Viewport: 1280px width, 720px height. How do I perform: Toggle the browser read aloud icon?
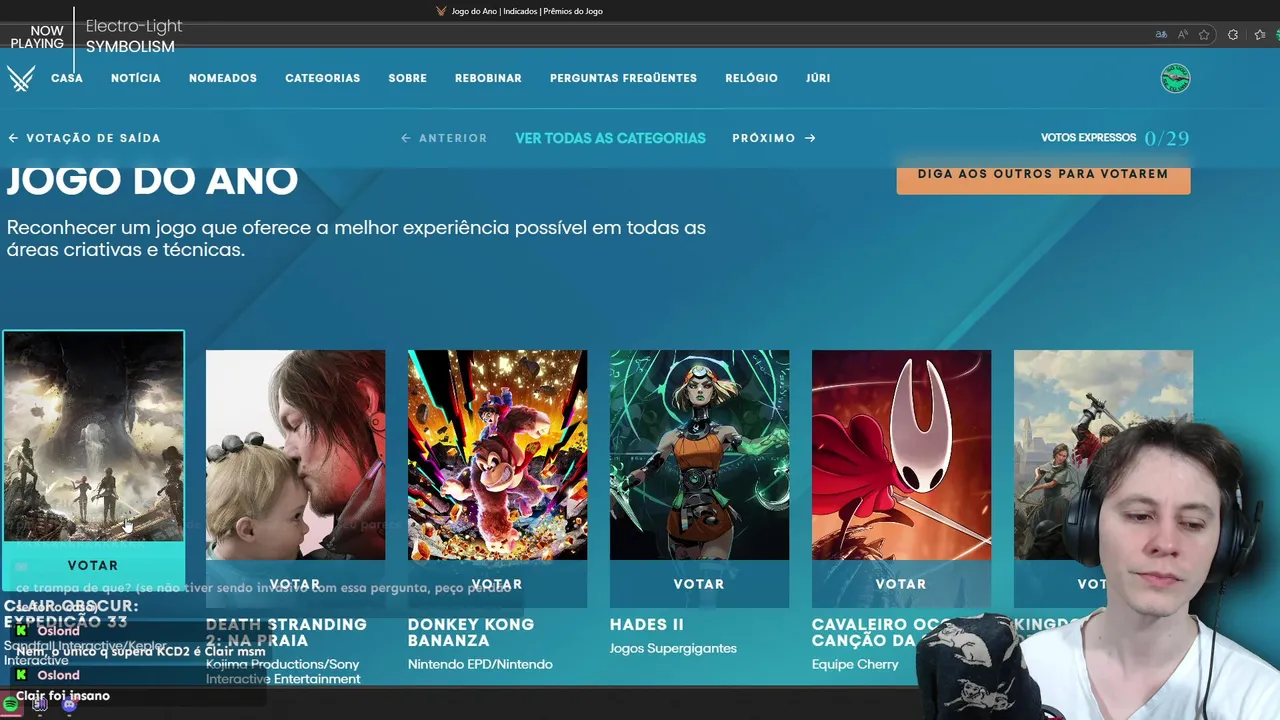pyautogui.click(x=1183, y=34)
